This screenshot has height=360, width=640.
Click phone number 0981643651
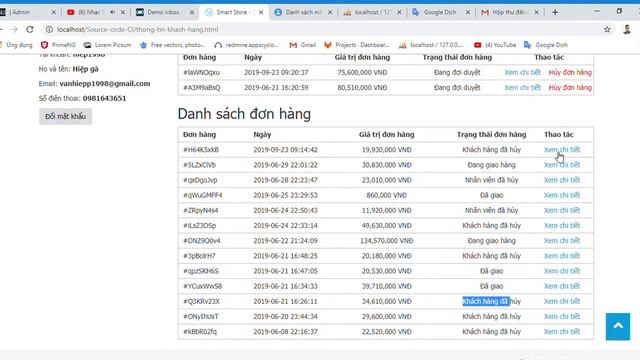(x=104, y=98)
